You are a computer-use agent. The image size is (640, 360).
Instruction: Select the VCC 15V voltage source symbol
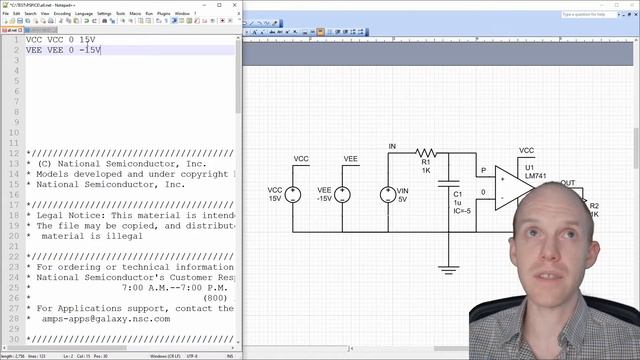[293, 195]
